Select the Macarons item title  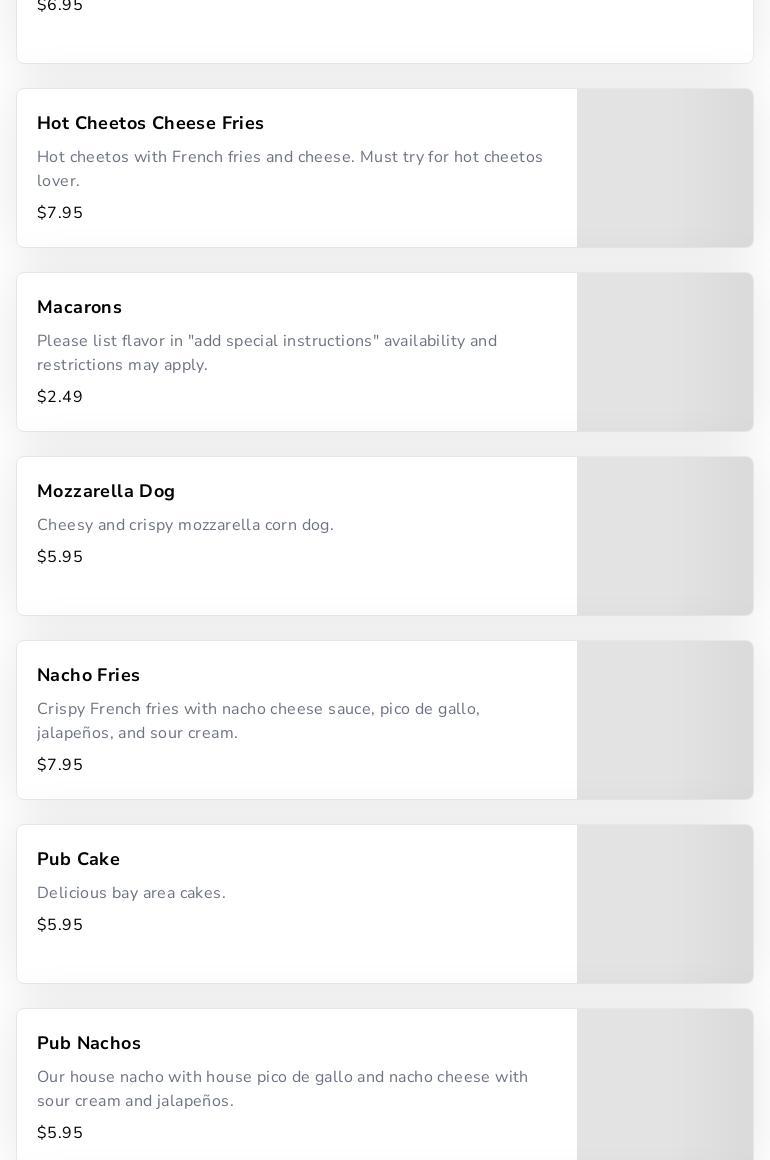79,307
